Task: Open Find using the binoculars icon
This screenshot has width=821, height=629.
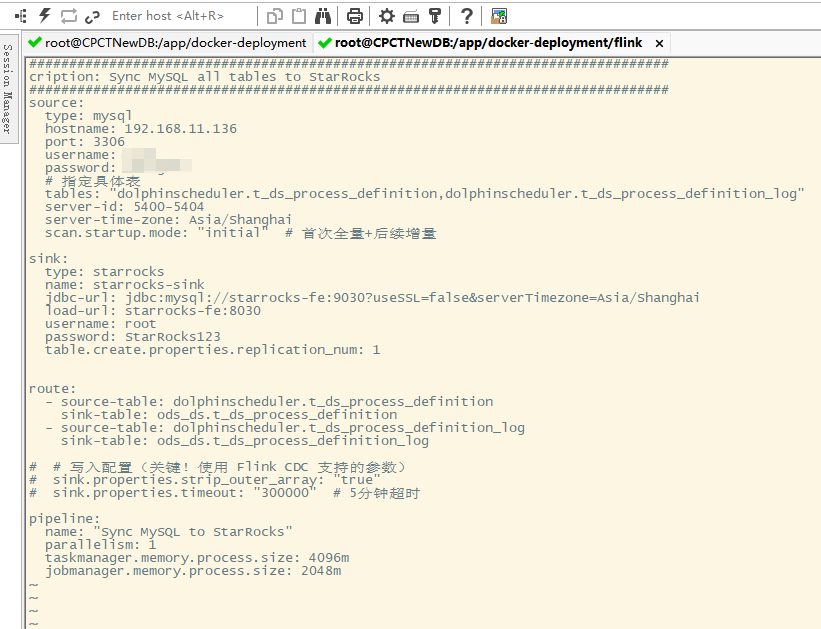Action: click(x=323, y=16)
